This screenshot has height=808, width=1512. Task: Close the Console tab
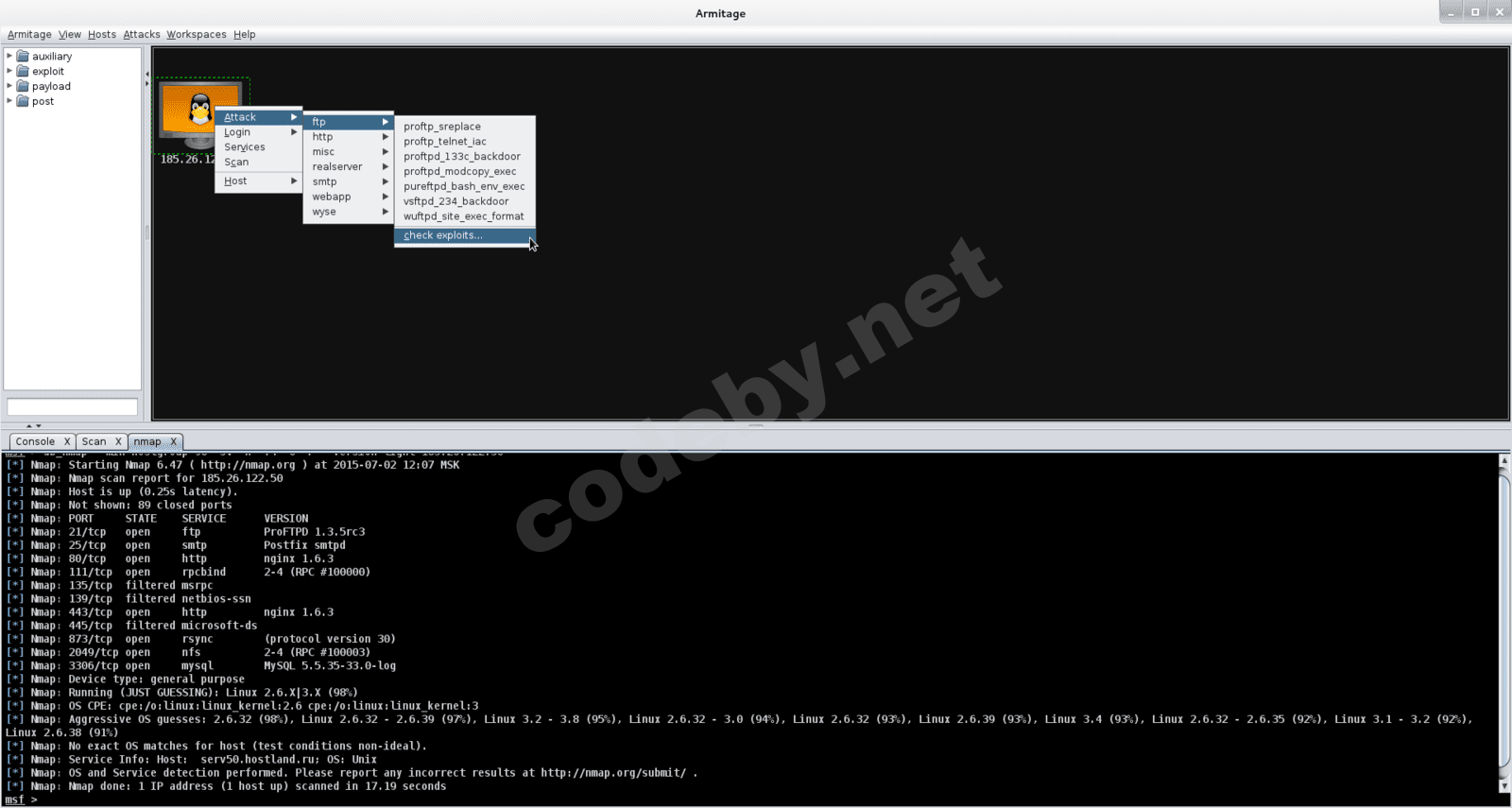click(67, 441)
